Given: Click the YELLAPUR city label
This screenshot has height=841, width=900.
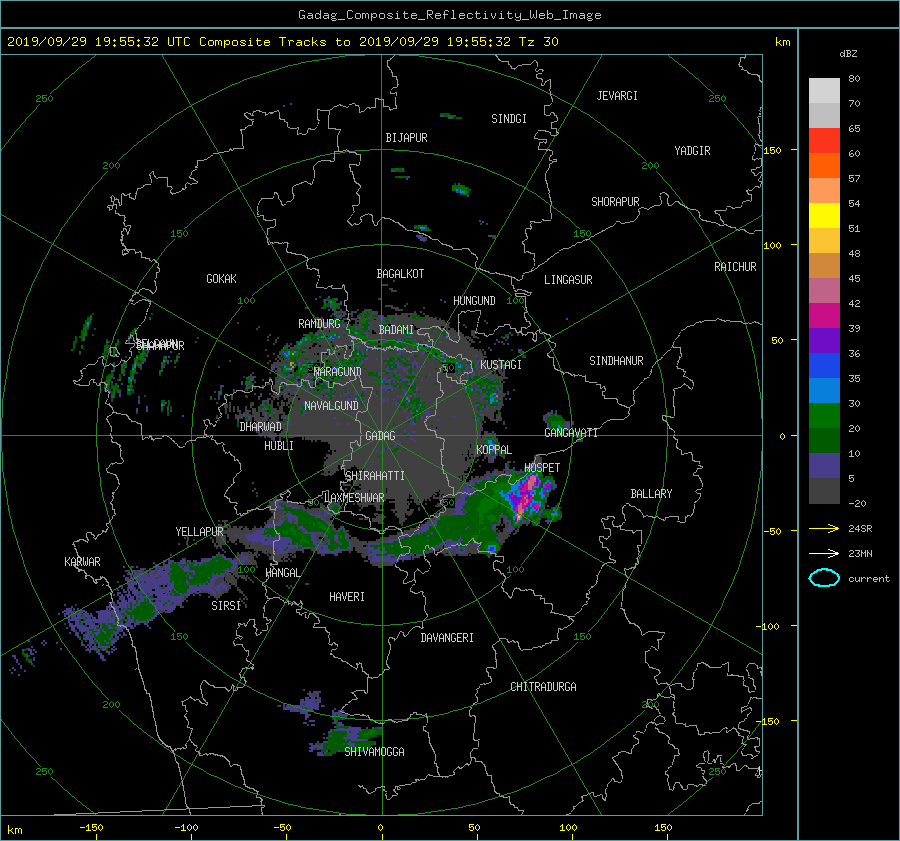Looking at the screenshot, I should [x=199, y=532].
